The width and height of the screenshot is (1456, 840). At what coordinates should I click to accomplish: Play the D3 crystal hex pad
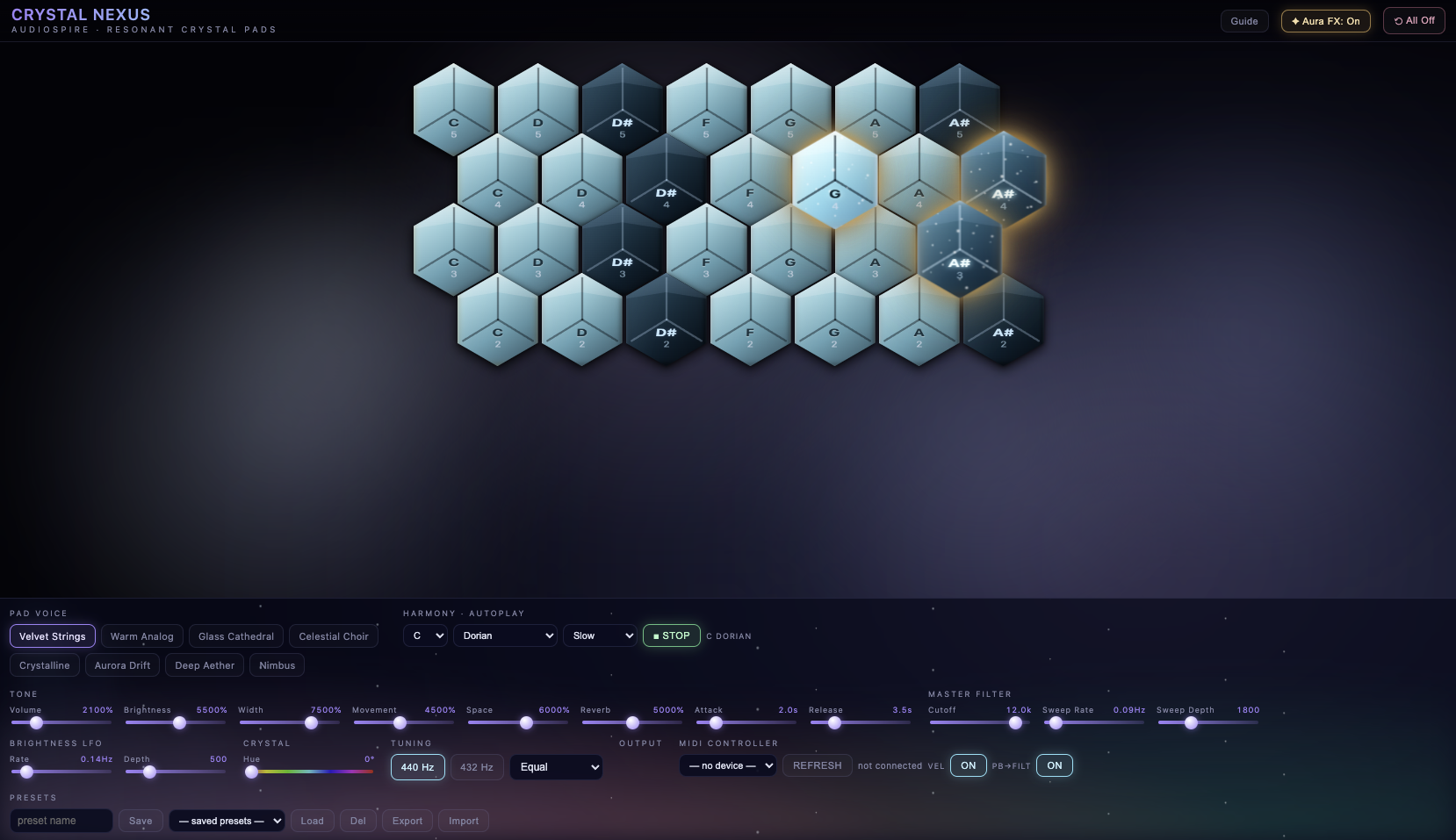click(x=538, y=250)
